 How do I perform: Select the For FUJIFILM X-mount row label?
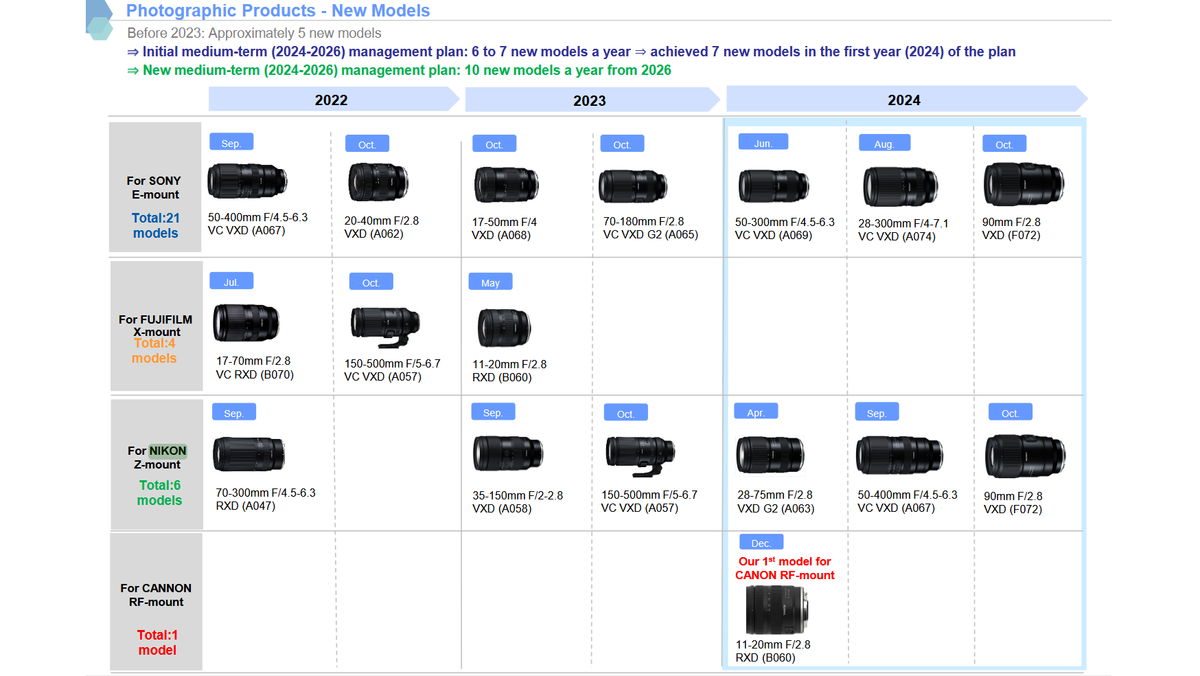tap(154, 325)
